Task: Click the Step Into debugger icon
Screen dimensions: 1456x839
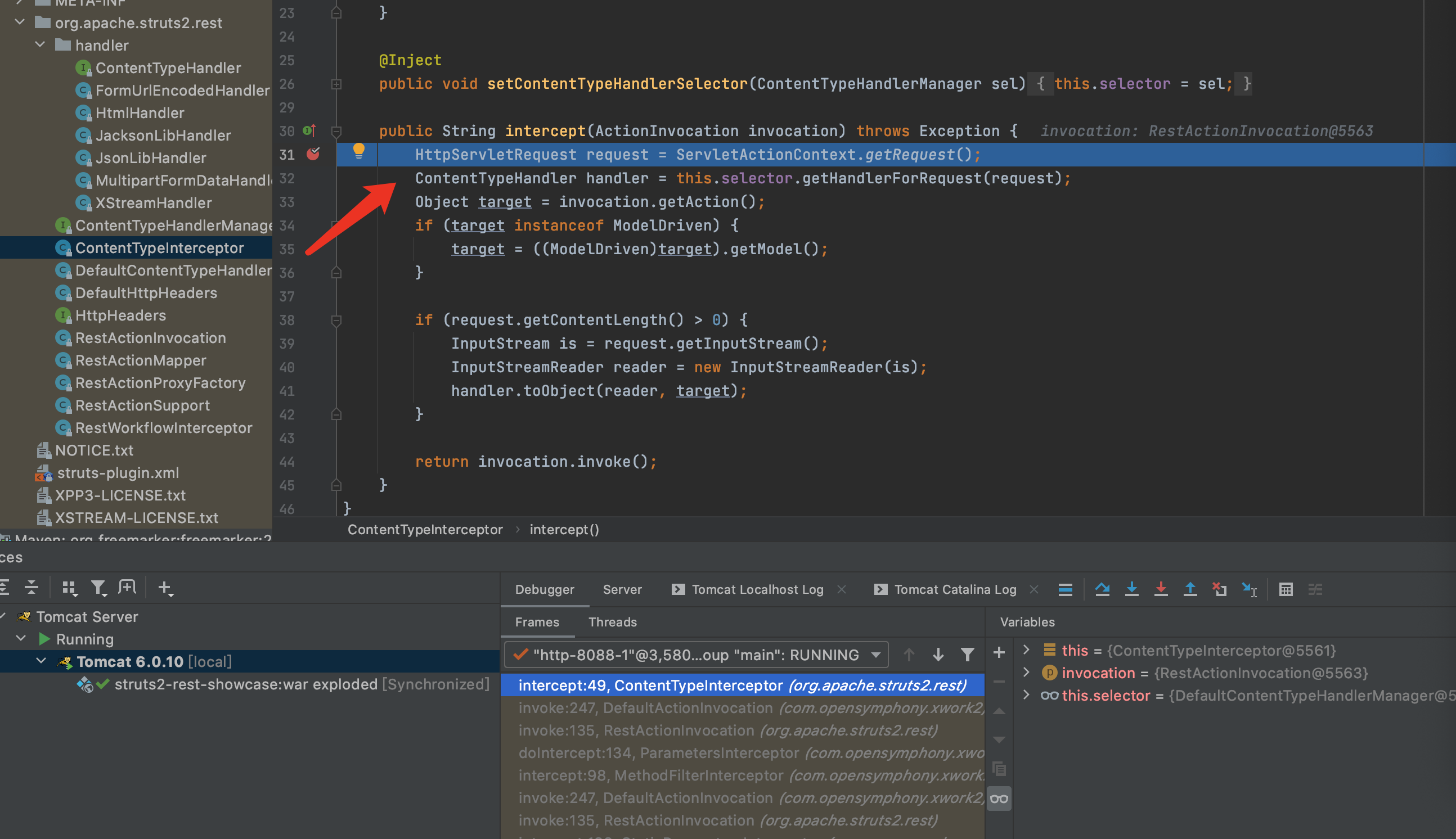Action: [1131, 589]
